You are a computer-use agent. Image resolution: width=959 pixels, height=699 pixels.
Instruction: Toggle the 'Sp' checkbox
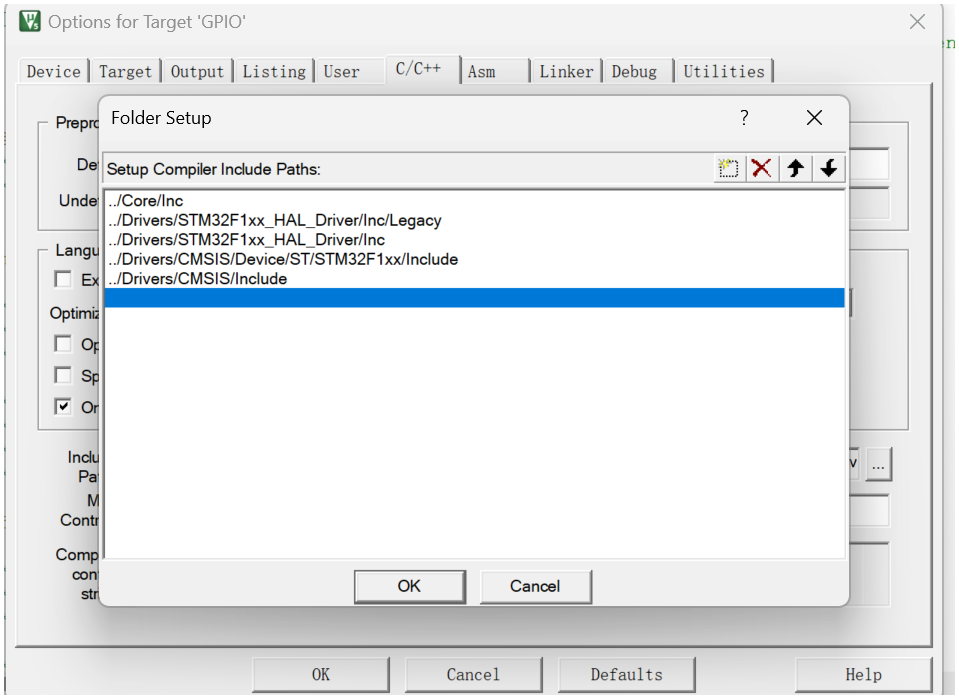click(62, 375)
